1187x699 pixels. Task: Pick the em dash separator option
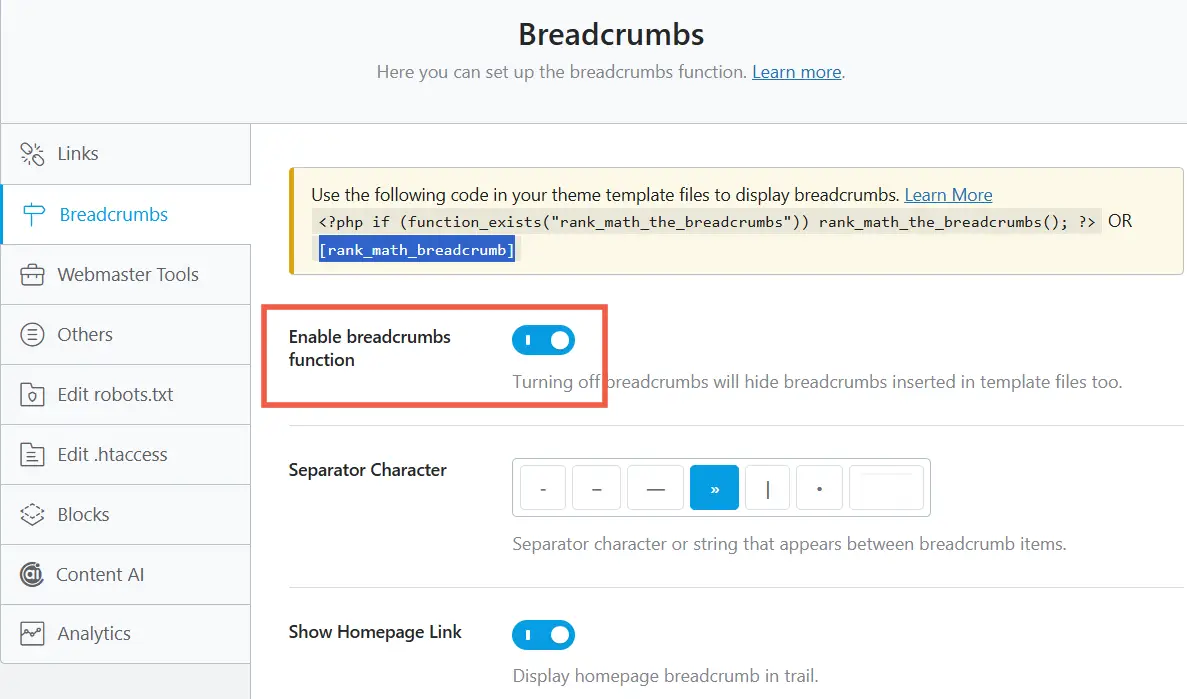click(x=656, y=489)
